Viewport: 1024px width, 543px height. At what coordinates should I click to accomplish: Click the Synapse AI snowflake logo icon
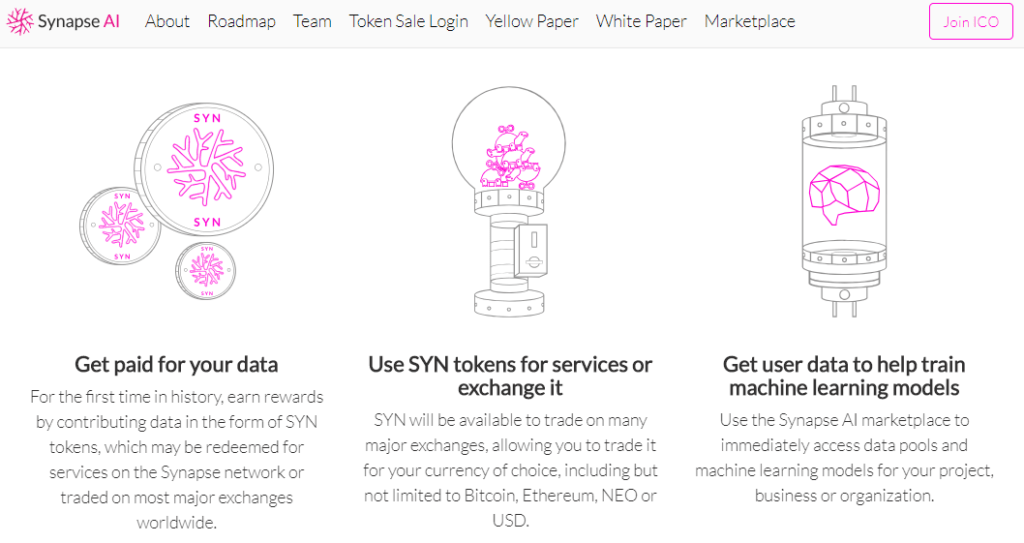[x=20, y=22]
